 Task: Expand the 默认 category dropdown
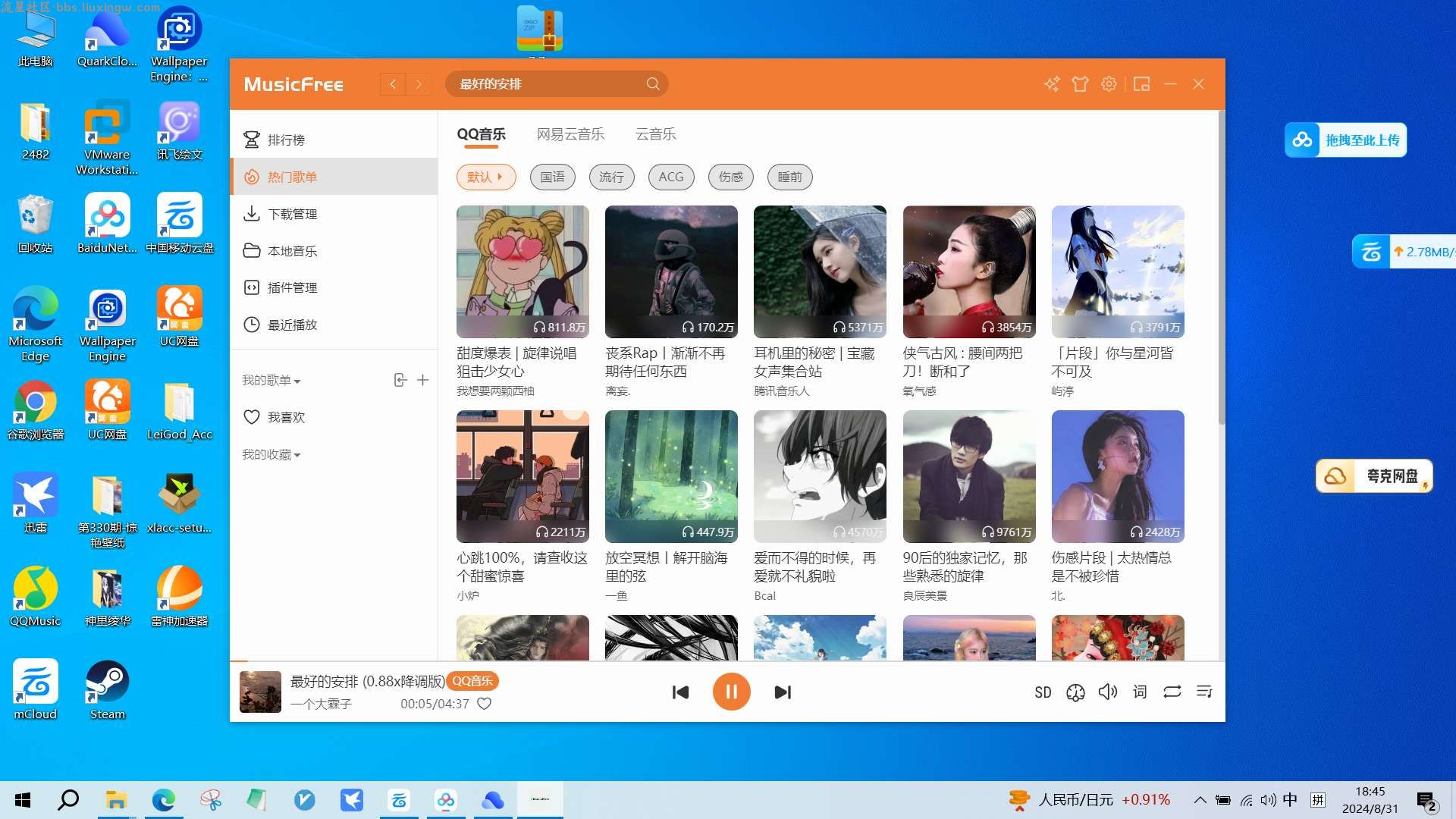[486, 177]
